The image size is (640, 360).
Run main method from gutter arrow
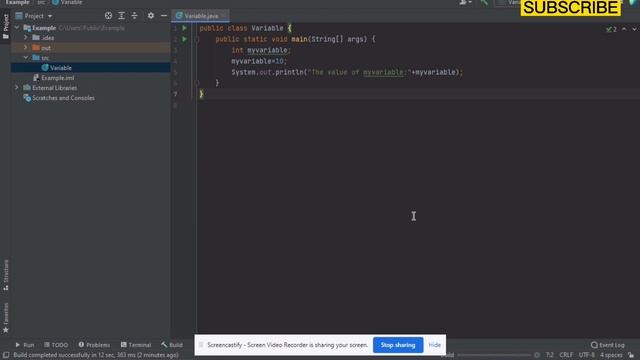(184, 39)
